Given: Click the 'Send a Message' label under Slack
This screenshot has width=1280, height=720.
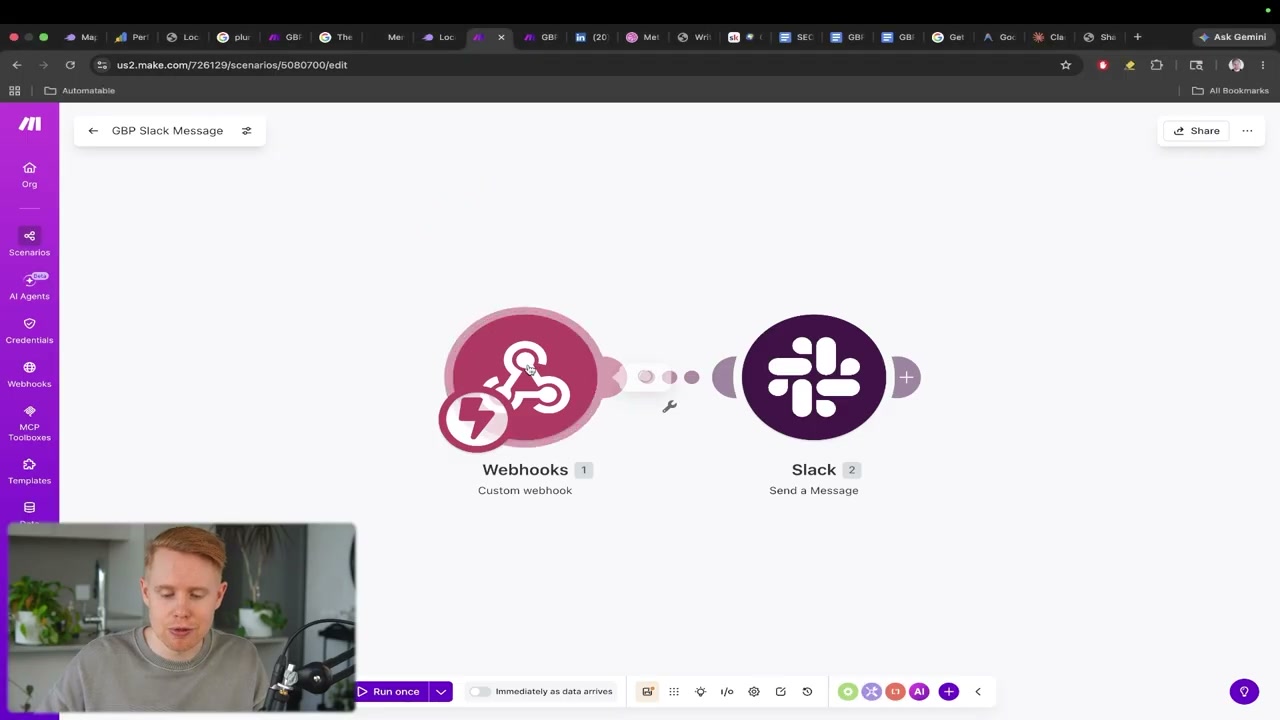Looking at the screenshot, I should pos(814,491).
